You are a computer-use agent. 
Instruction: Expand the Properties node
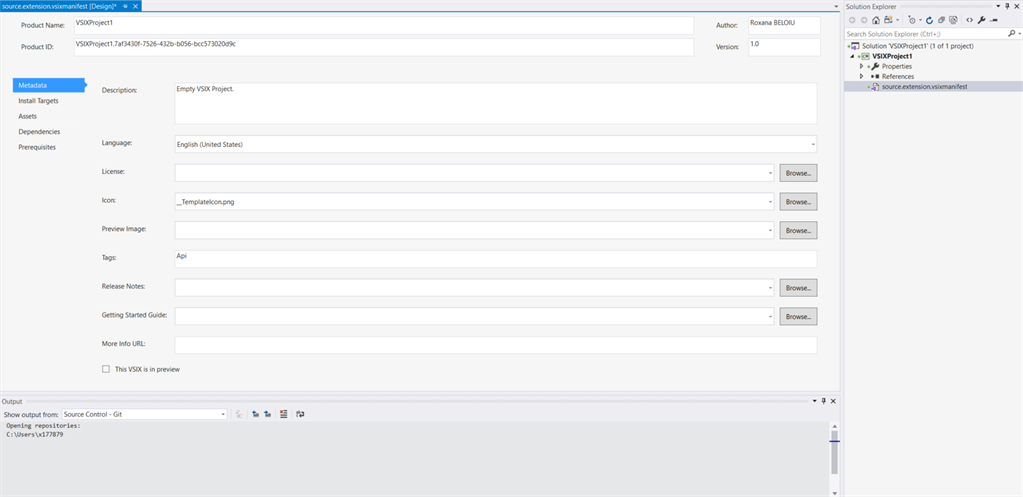pos(861,67)
